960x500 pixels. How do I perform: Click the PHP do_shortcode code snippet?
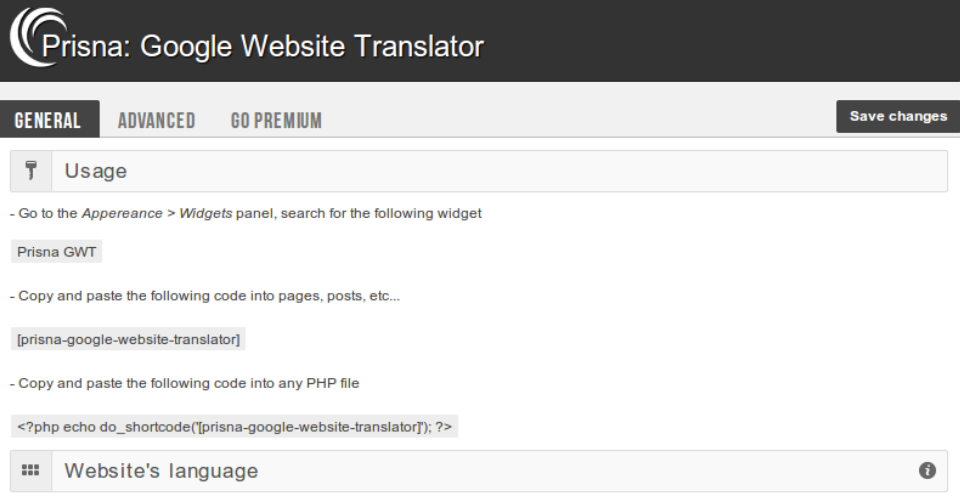coord(234,426)
